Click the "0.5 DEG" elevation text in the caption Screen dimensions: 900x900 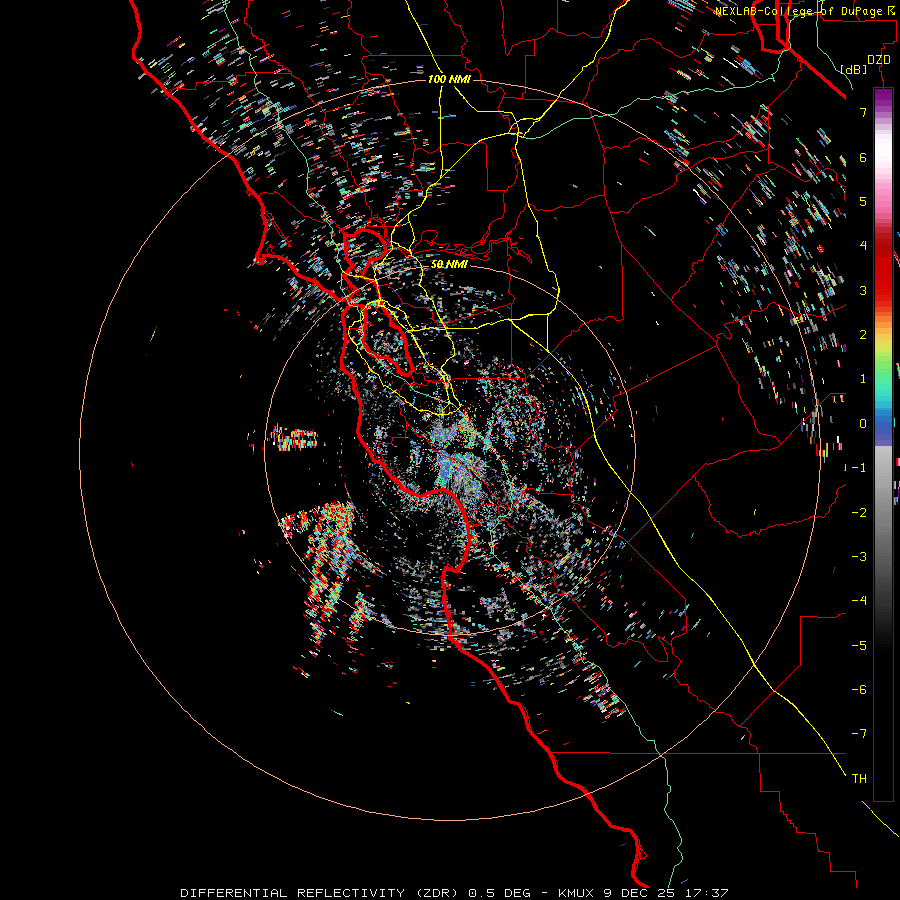pyautogui.click(x=500, y=893)
